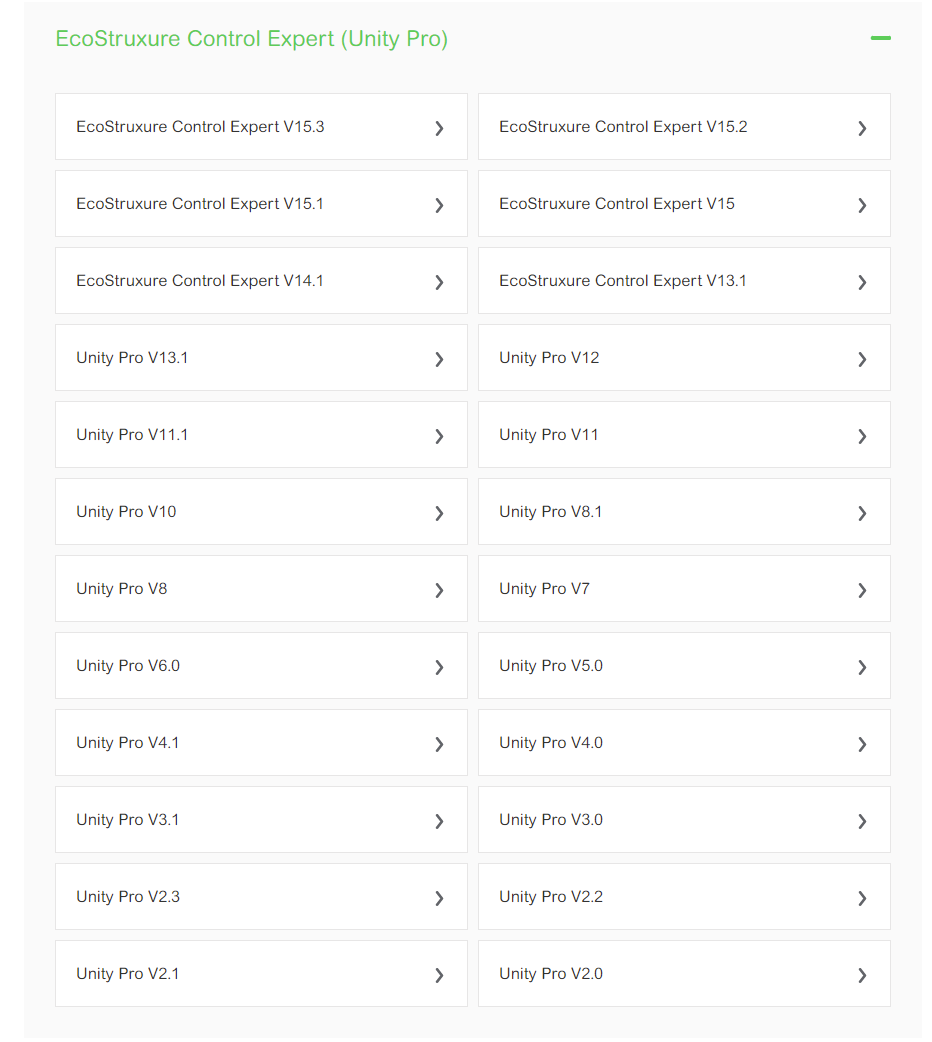Open Unity Pro V5.0

[x=551, y=666]
